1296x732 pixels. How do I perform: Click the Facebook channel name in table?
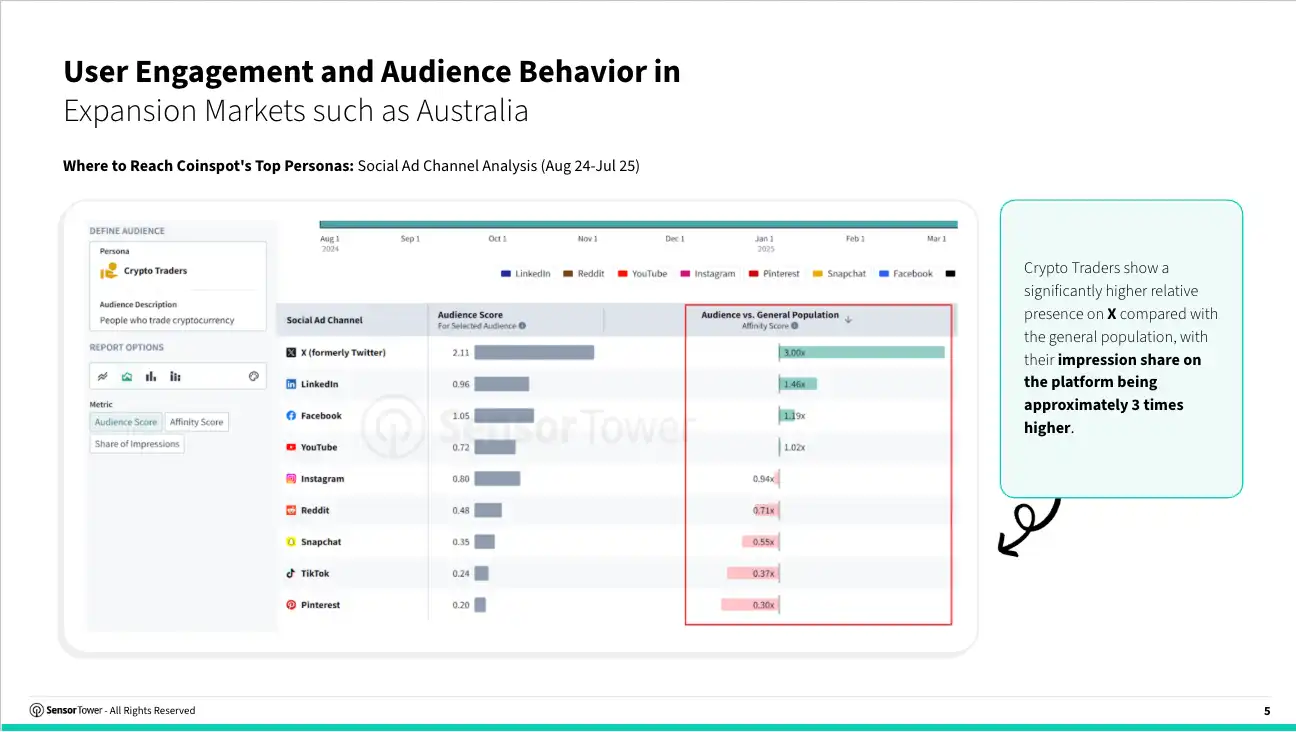[321, 416]
